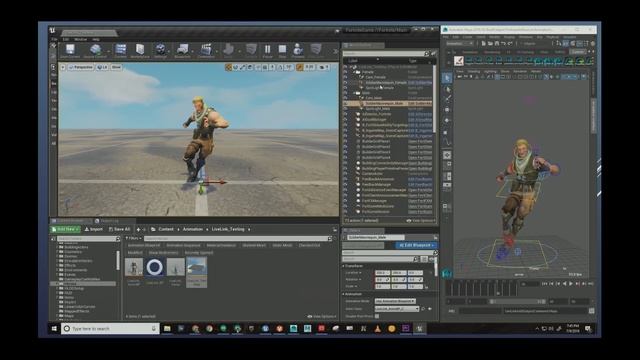Open Maya menu set dropdown
The image size is (640, 360).
(x=460, y=43)
